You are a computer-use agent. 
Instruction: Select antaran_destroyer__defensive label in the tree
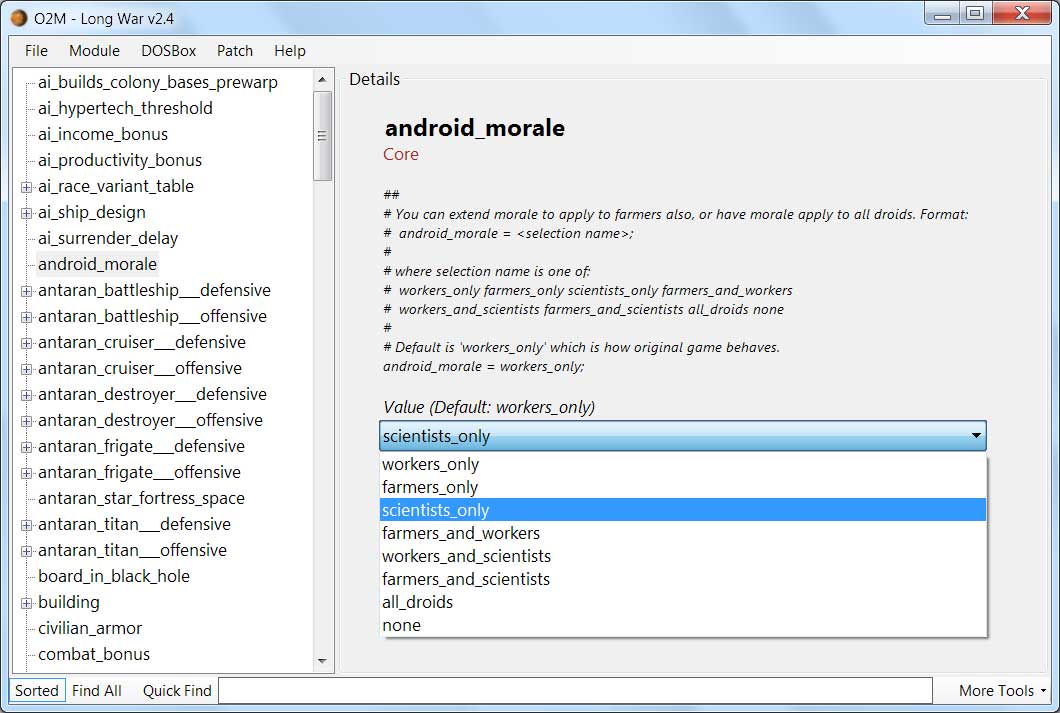[x=152, y=395]
